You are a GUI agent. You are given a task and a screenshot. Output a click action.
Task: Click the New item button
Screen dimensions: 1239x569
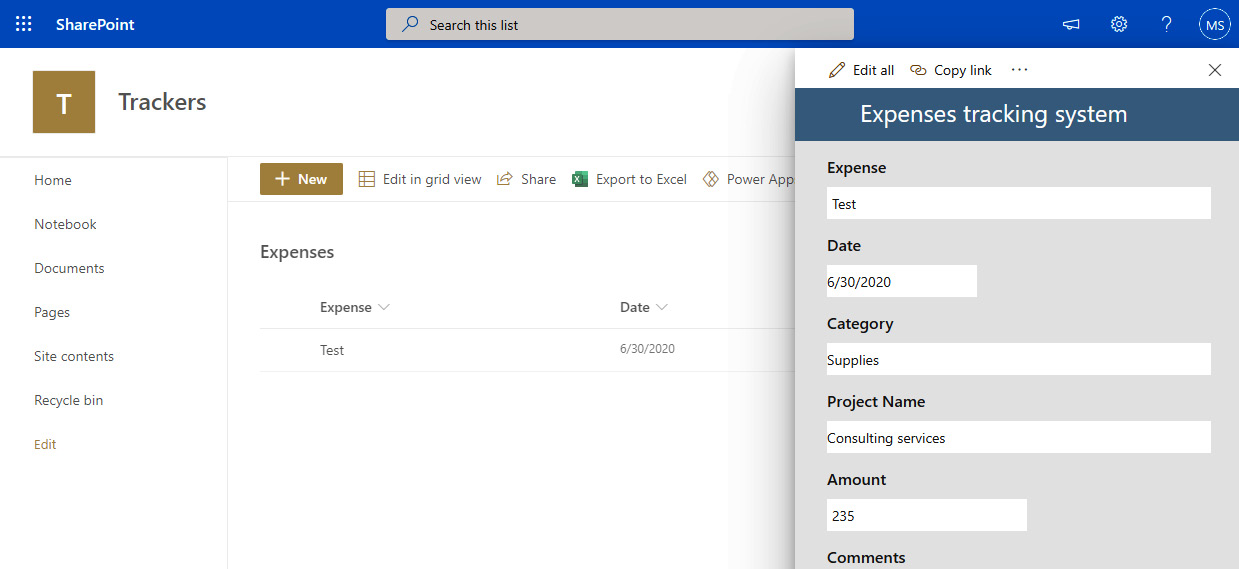coord(301,179)
